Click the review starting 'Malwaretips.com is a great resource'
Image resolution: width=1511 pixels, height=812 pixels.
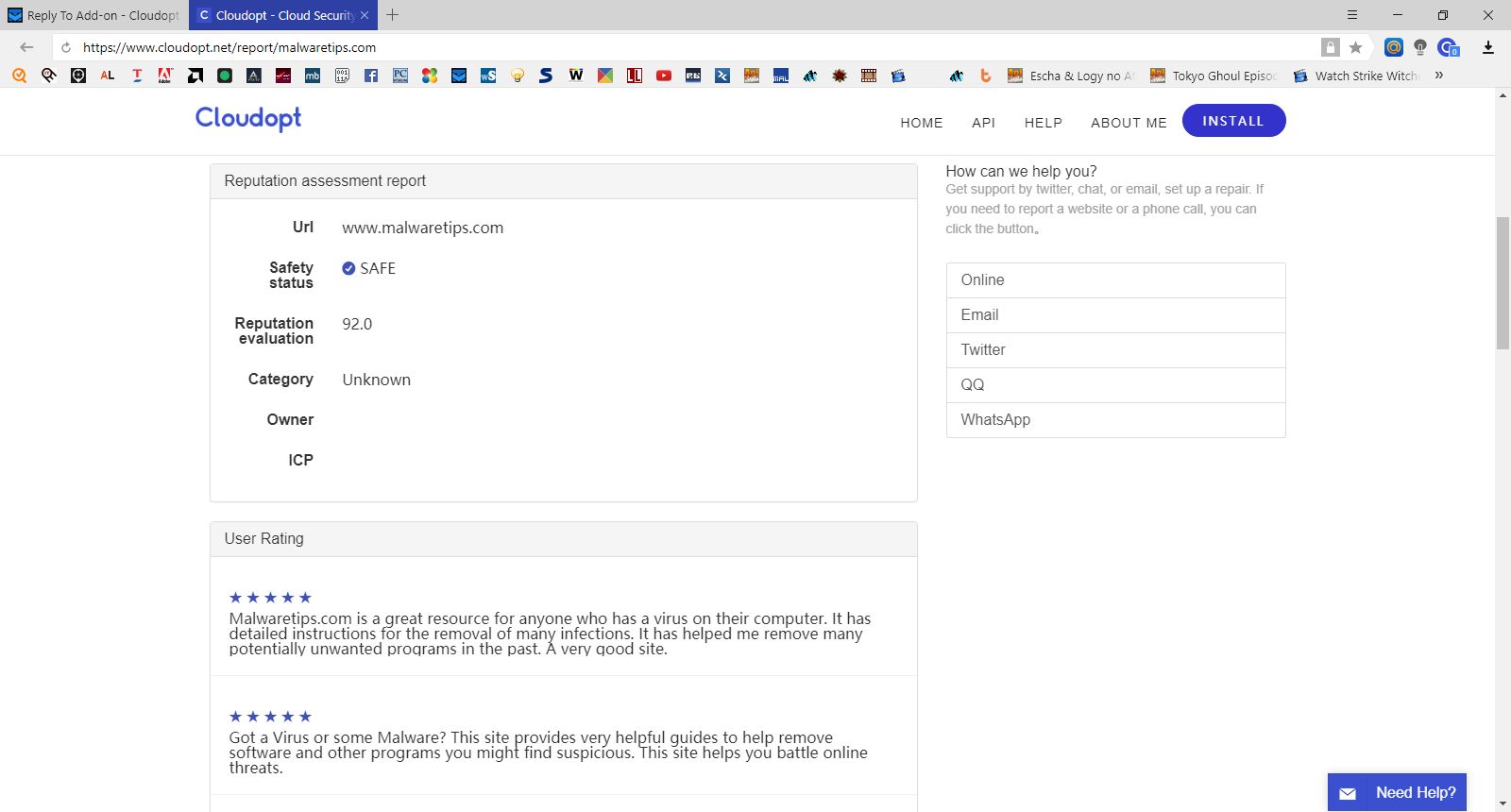pyautogui.click(x=550, y=634)
